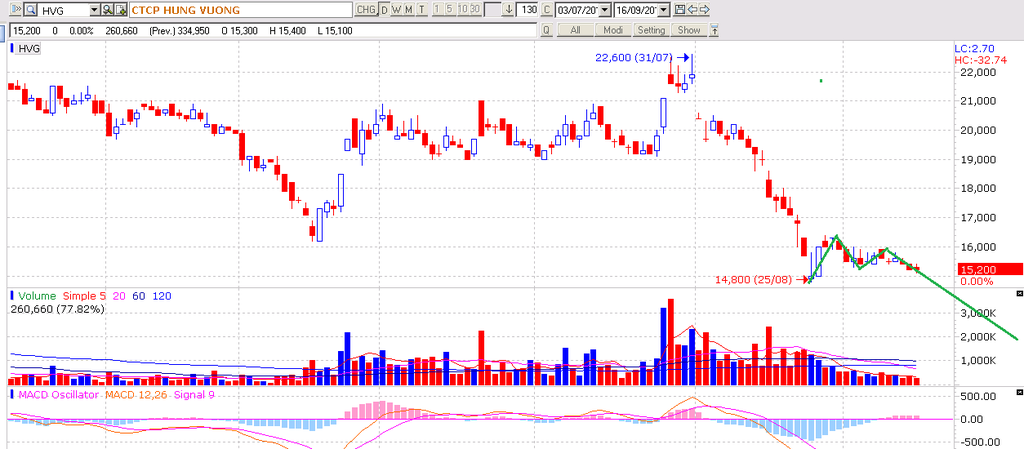Click the stock lookup icon after symbol box
Image resolution: width=1024 pixels, height=449 pixels.
coord(107,9)
